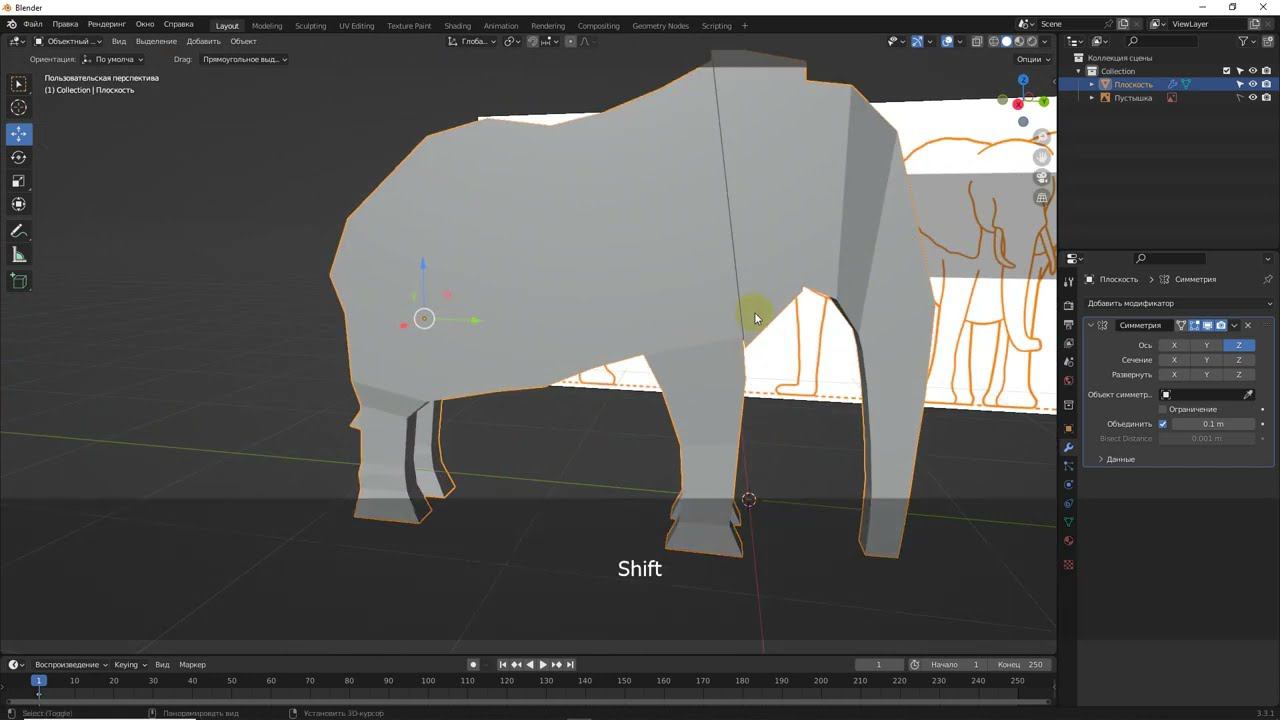
Task: Click the Объединить distance 0.1 m field
Action: pyautogui.click(x=1213, y=424)
